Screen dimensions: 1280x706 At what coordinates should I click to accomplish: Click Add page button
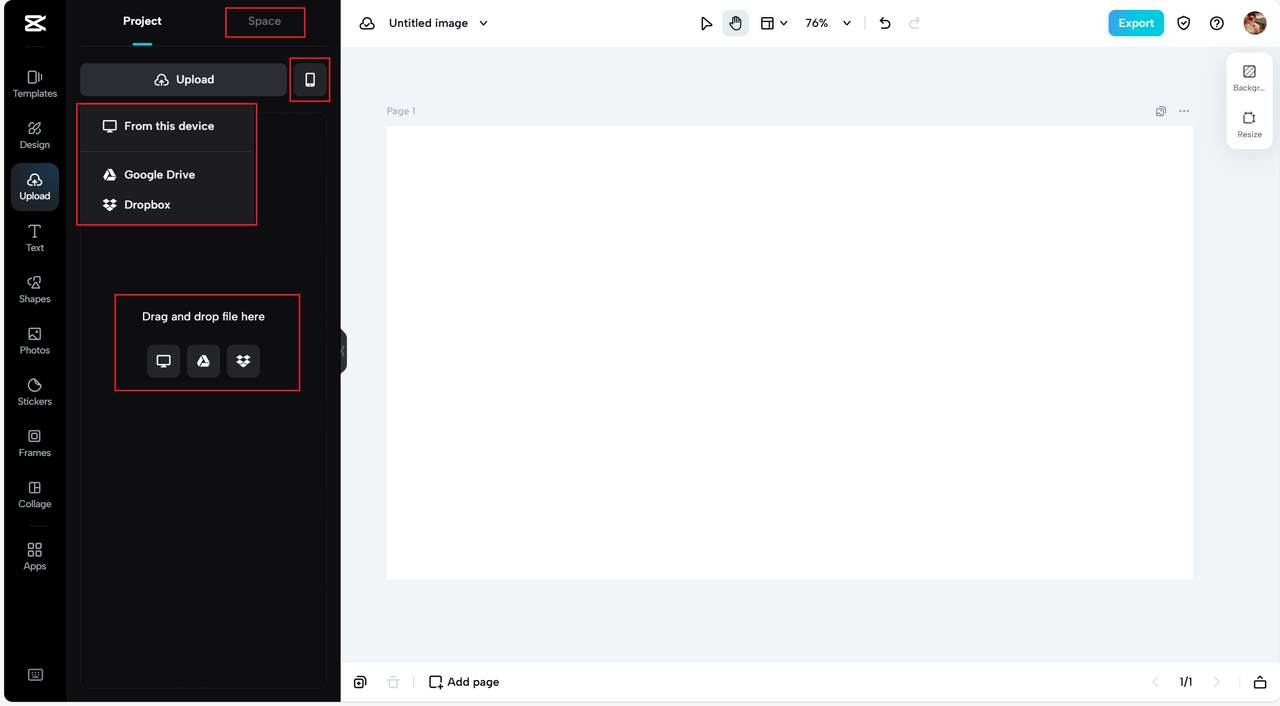(x=464, y=682)
